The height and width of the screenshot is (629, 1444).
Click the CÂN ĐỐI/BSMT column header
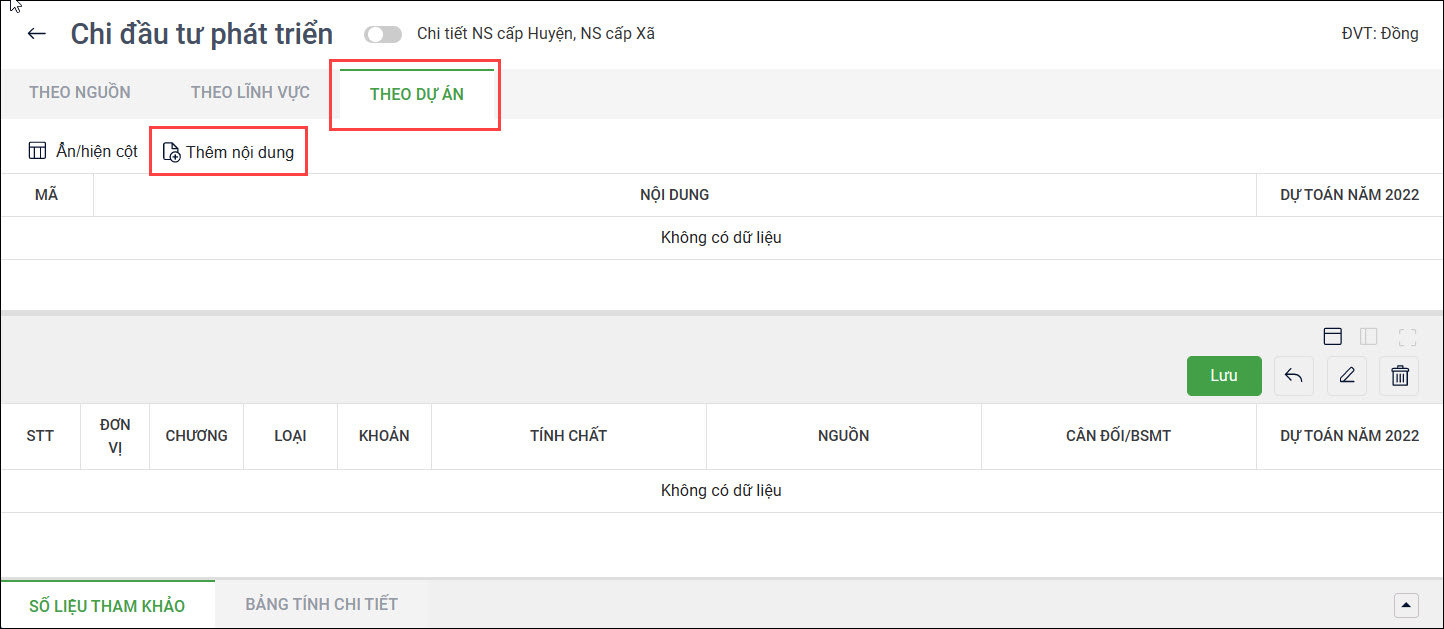(1118, 436)
